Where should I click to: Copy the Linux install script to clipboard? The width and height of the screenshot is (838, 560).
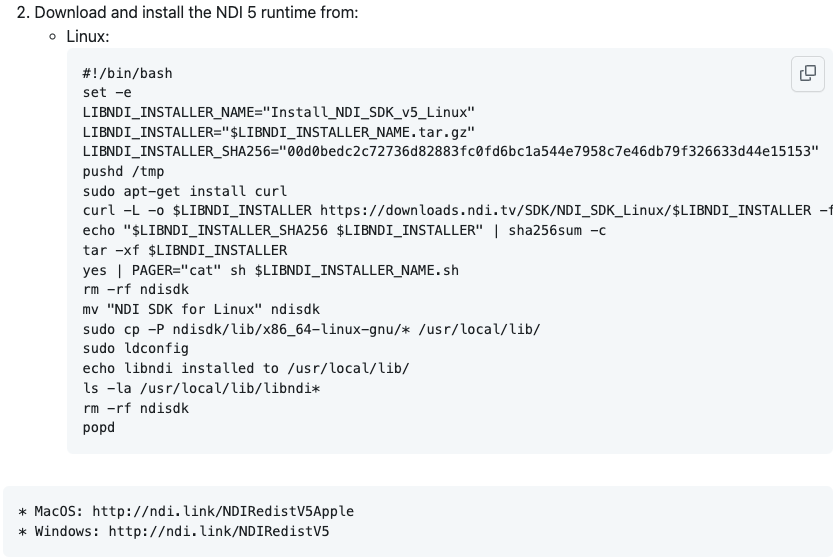coord(808,74)
